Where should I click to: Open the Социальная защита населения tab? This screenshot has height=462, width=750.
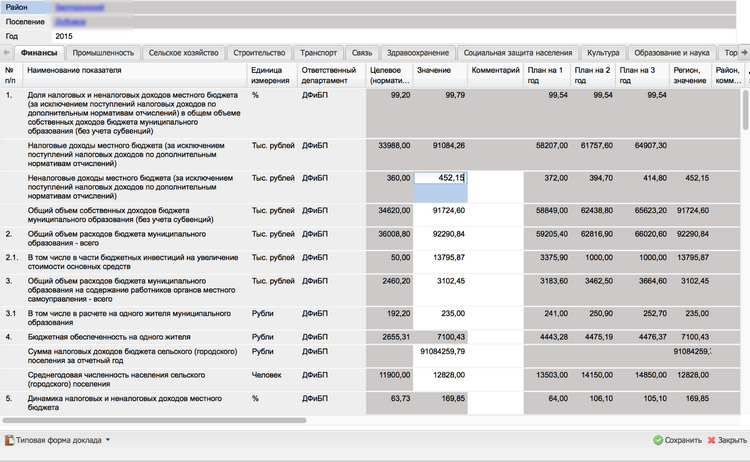[520, 52]
